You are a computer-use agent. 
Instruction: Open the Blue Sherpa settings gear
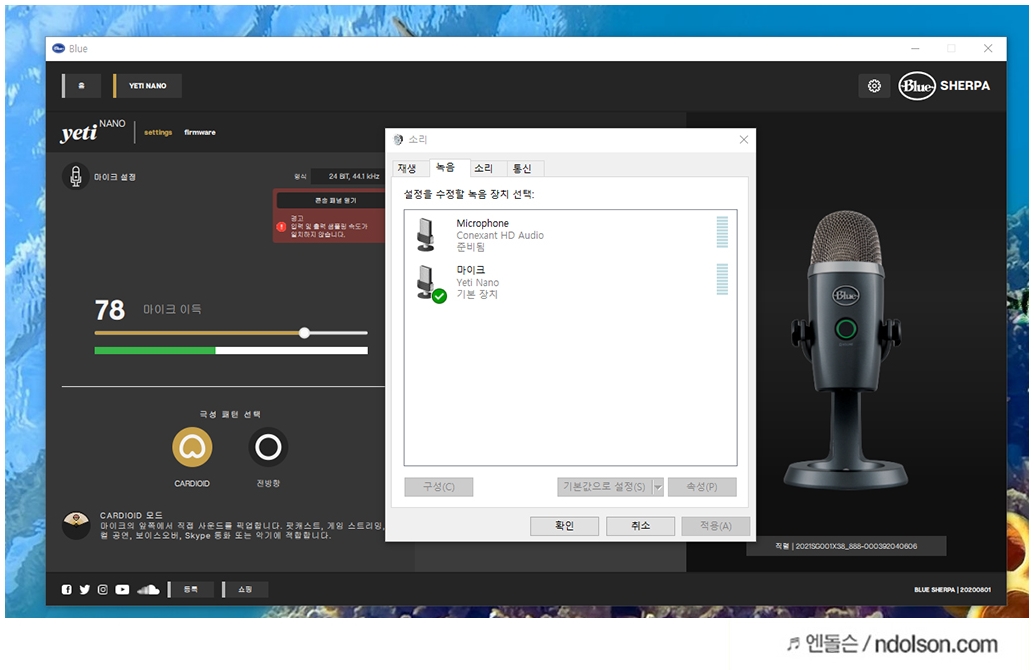point(874,86)
